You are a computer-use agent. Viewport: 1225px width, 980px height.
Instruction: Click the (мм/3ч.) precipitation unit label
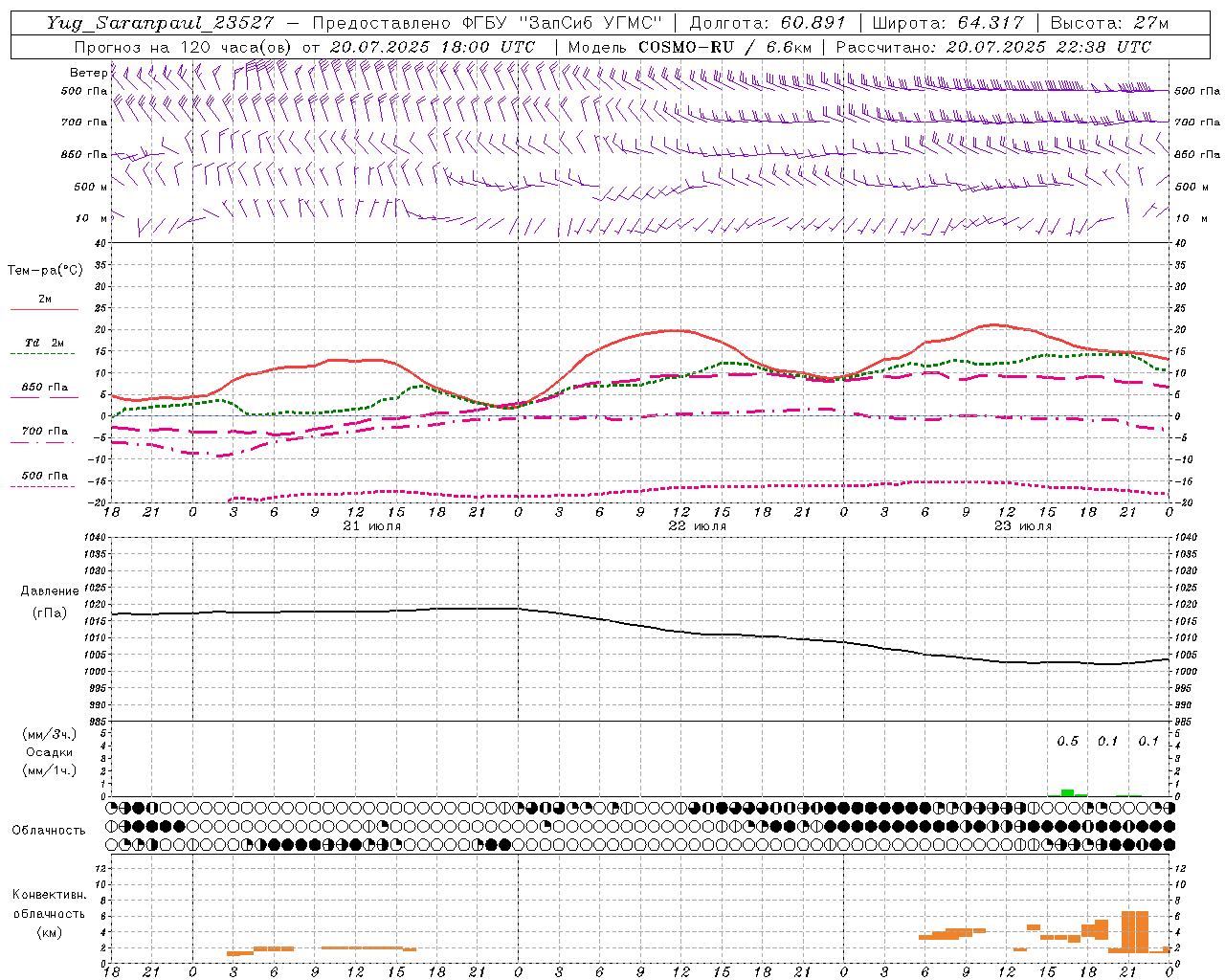tap(50, 734)
